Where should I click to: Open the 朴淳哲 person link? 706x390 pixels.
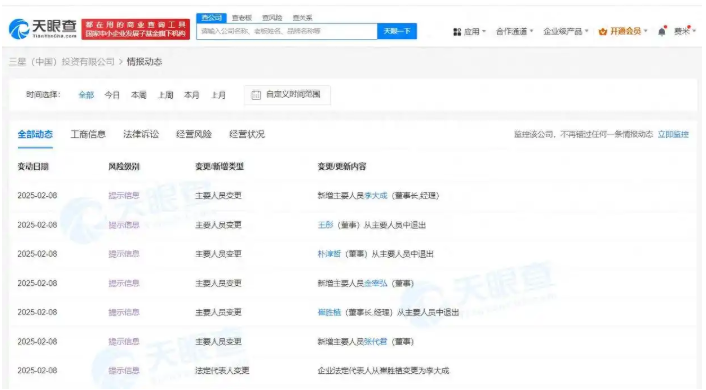coord(329,254)
